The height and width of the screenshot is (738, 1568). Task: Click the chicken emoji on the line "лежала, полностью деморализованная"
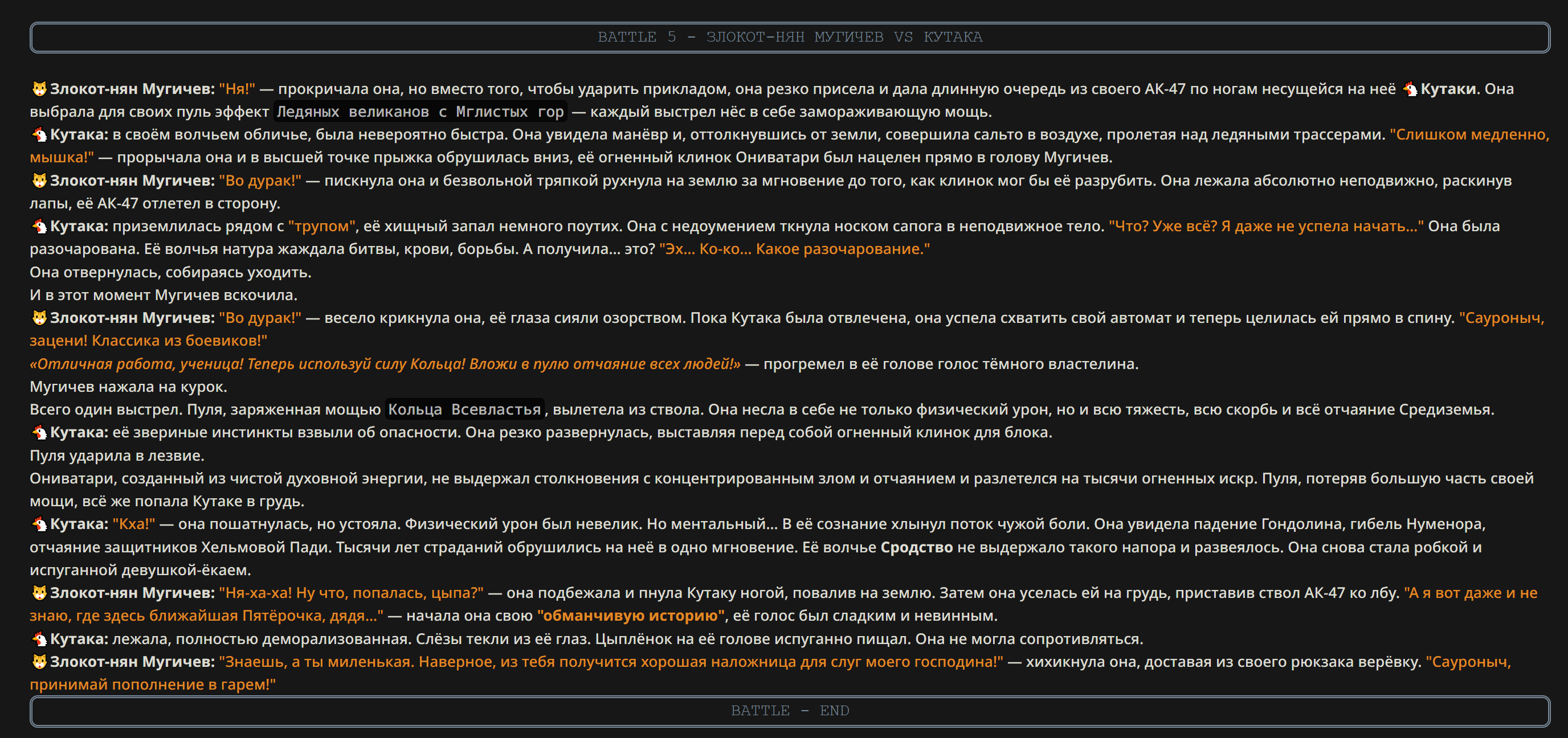pyautogui.click(x=39, y=639)
